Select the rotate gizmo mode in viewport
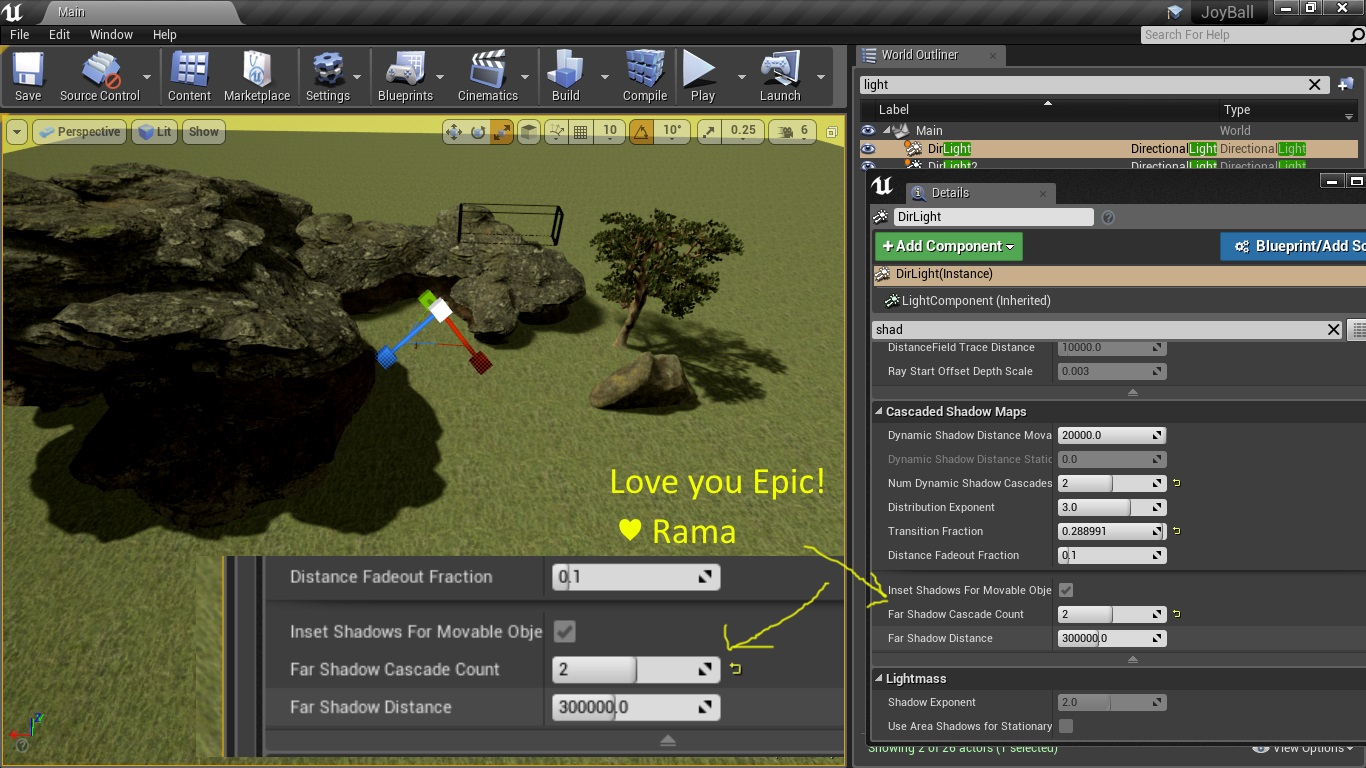 click(x=478, y=131)
